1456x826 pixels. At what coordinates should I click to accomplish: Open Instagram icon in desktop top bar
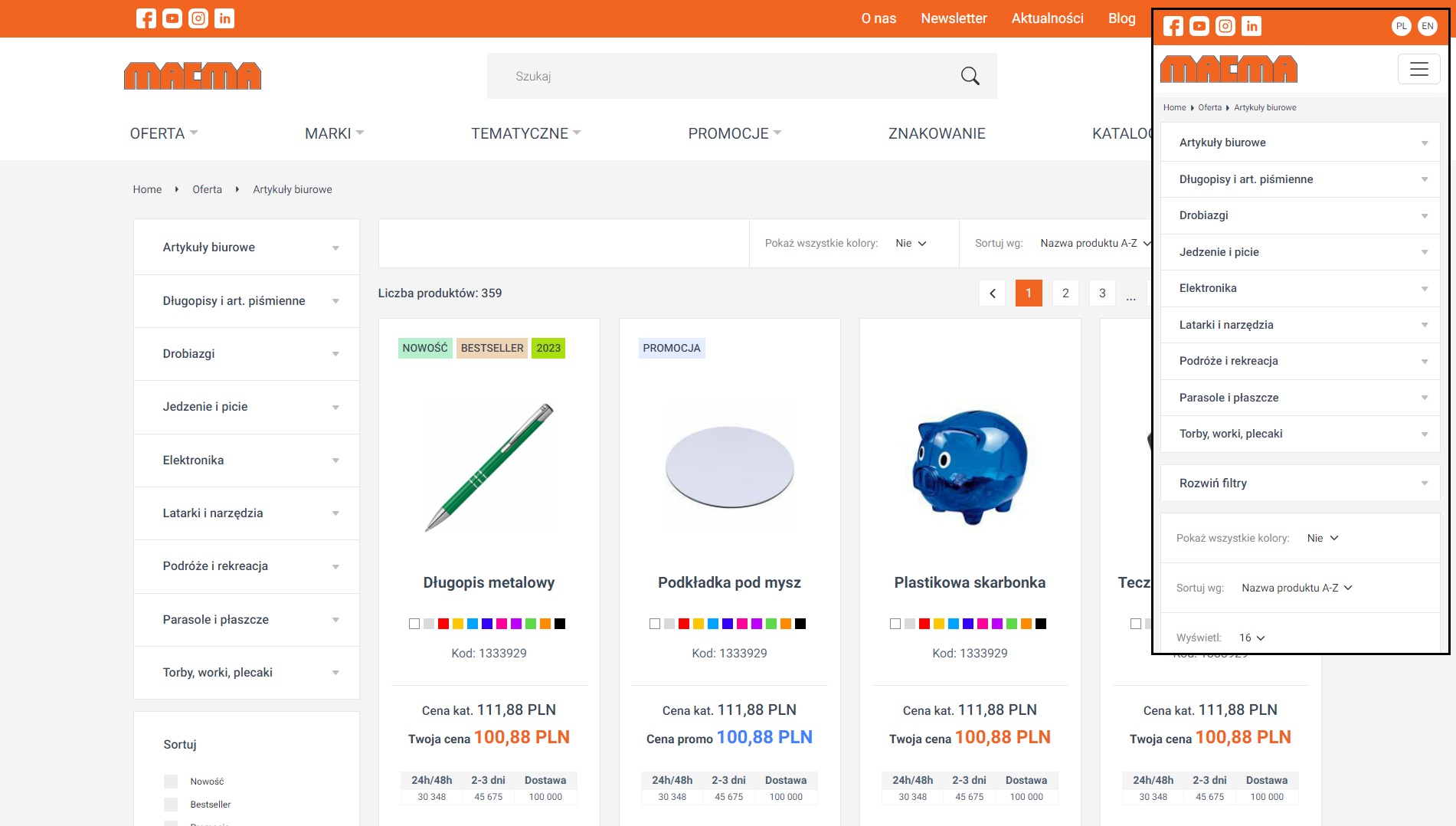(x=198, y=18)
